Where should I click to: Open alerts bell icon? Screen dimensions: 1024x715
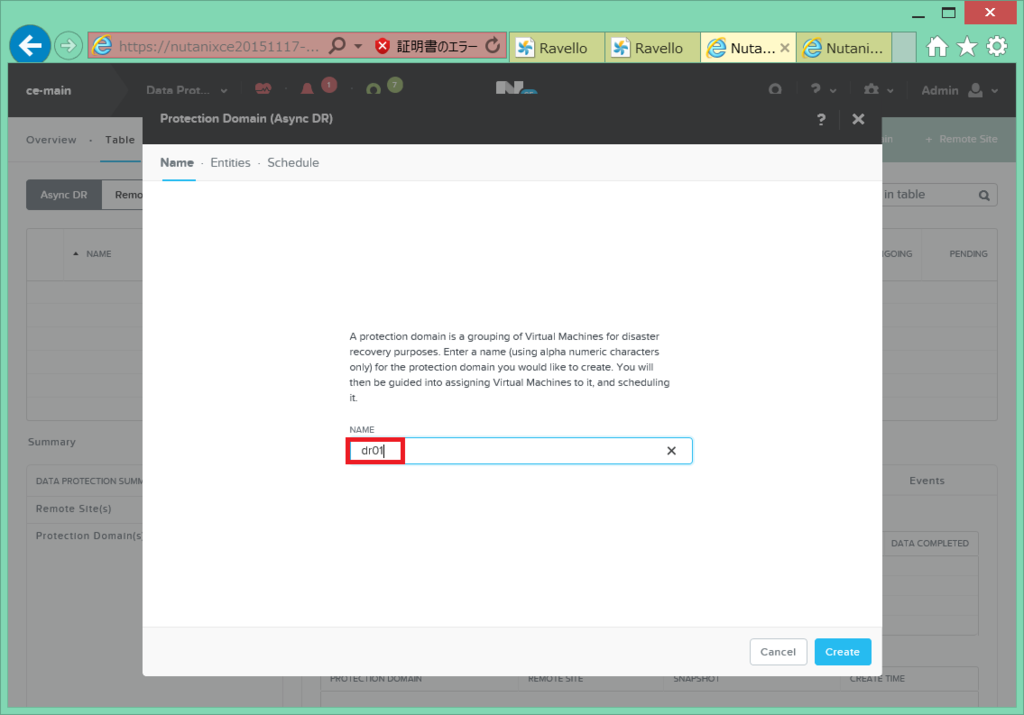307,88
